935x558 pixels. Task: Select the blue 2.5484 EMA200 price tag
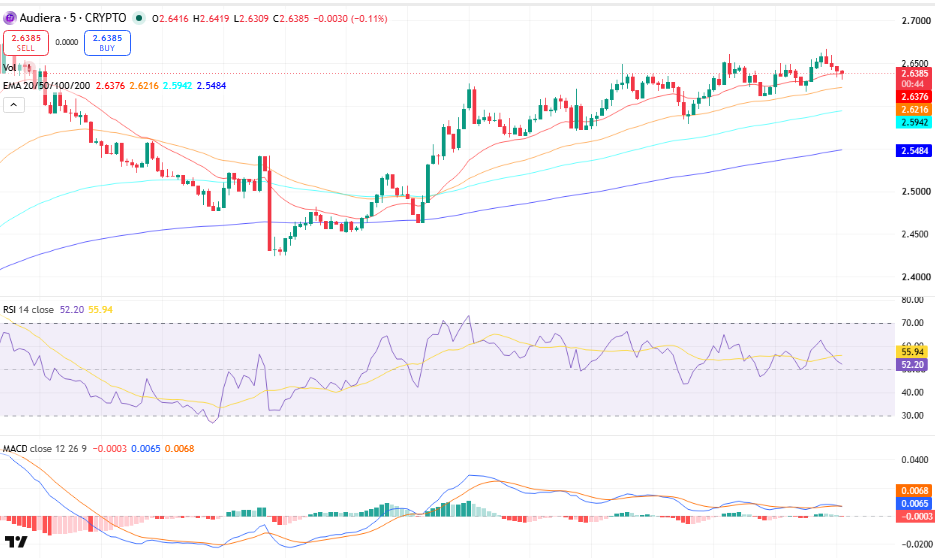click(914, 151)
